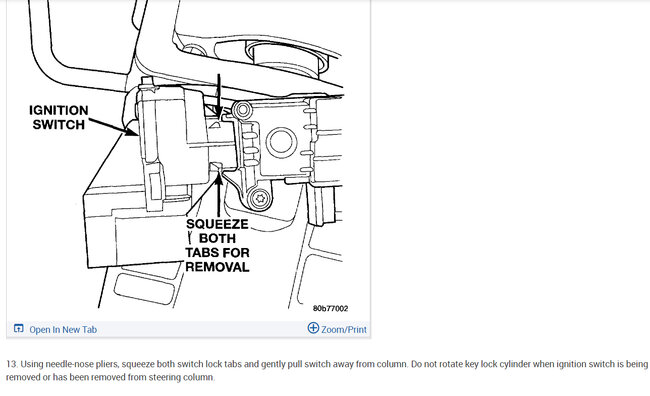Viewport: 650px width, 396px height.
Task: Click the ignition switch diagram image
Action: [x=188, y=160]
